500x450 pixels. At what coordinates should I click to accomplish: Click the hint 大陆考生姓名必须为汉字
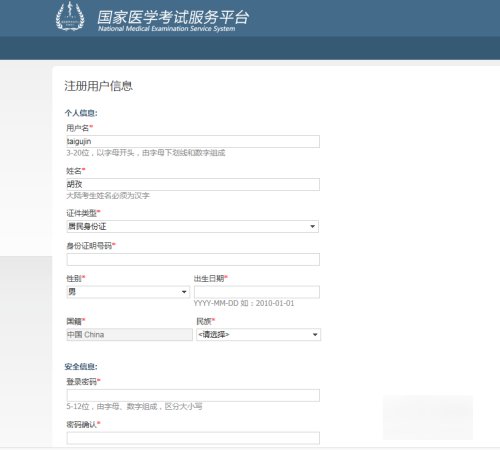(x=108, y=196)
